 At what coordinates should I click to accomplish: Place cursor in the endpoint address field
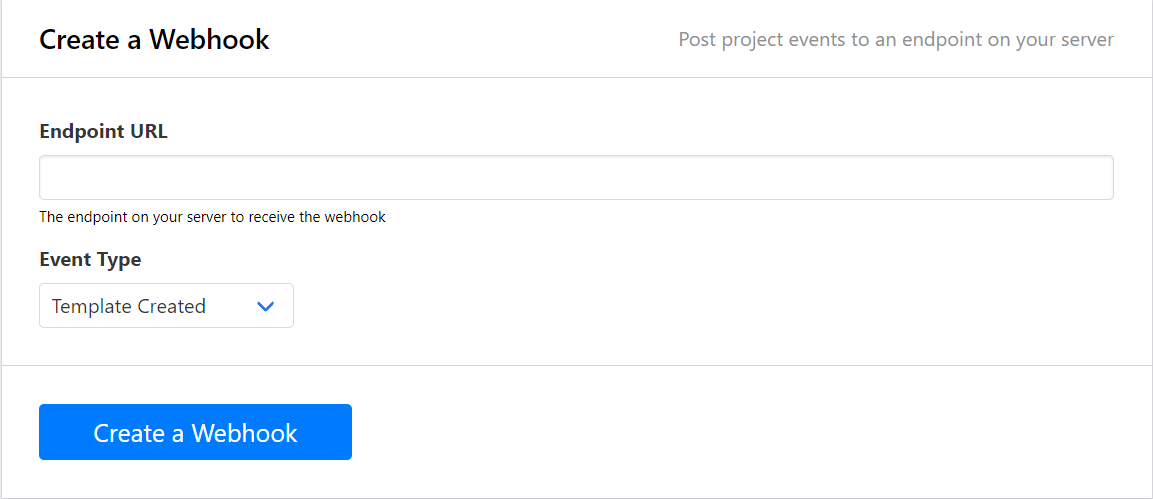pyautogui.click(x=575, y=177)
